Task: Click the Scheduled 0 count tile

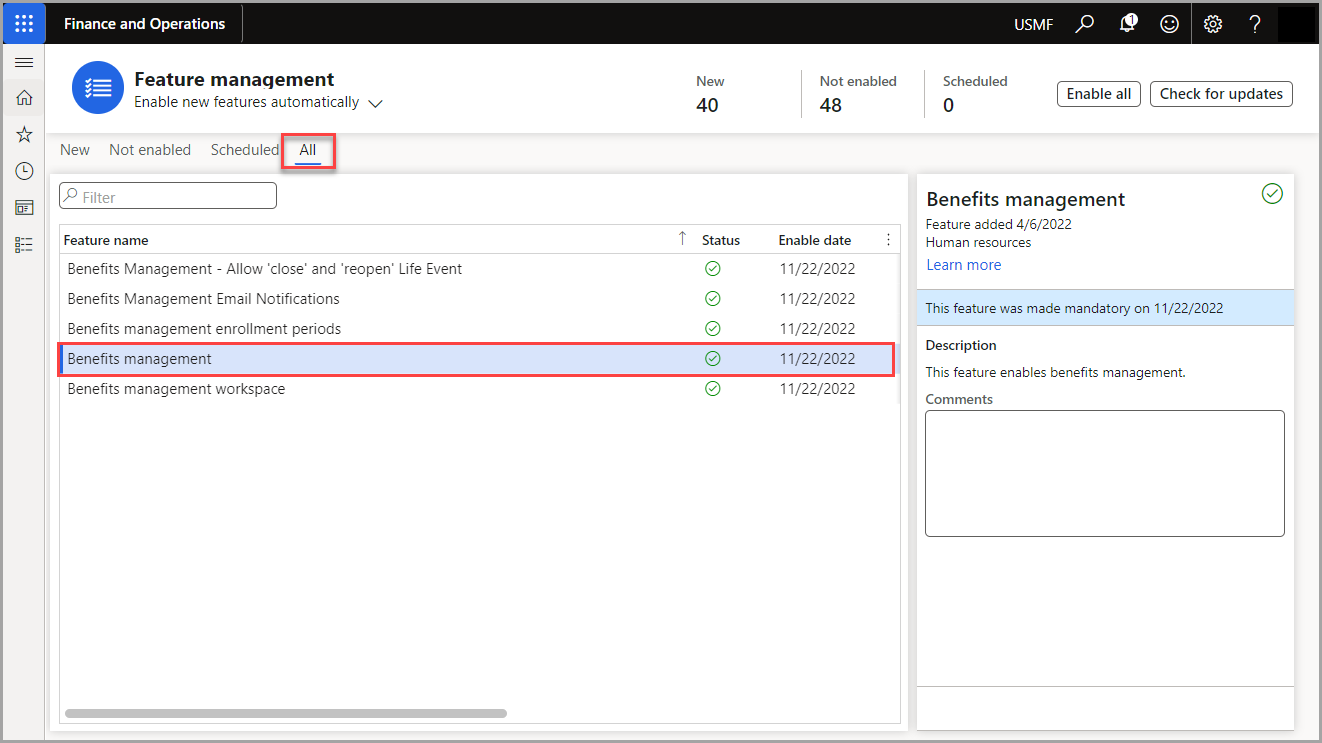Action: pyautogui.click(x=975, y=94)
